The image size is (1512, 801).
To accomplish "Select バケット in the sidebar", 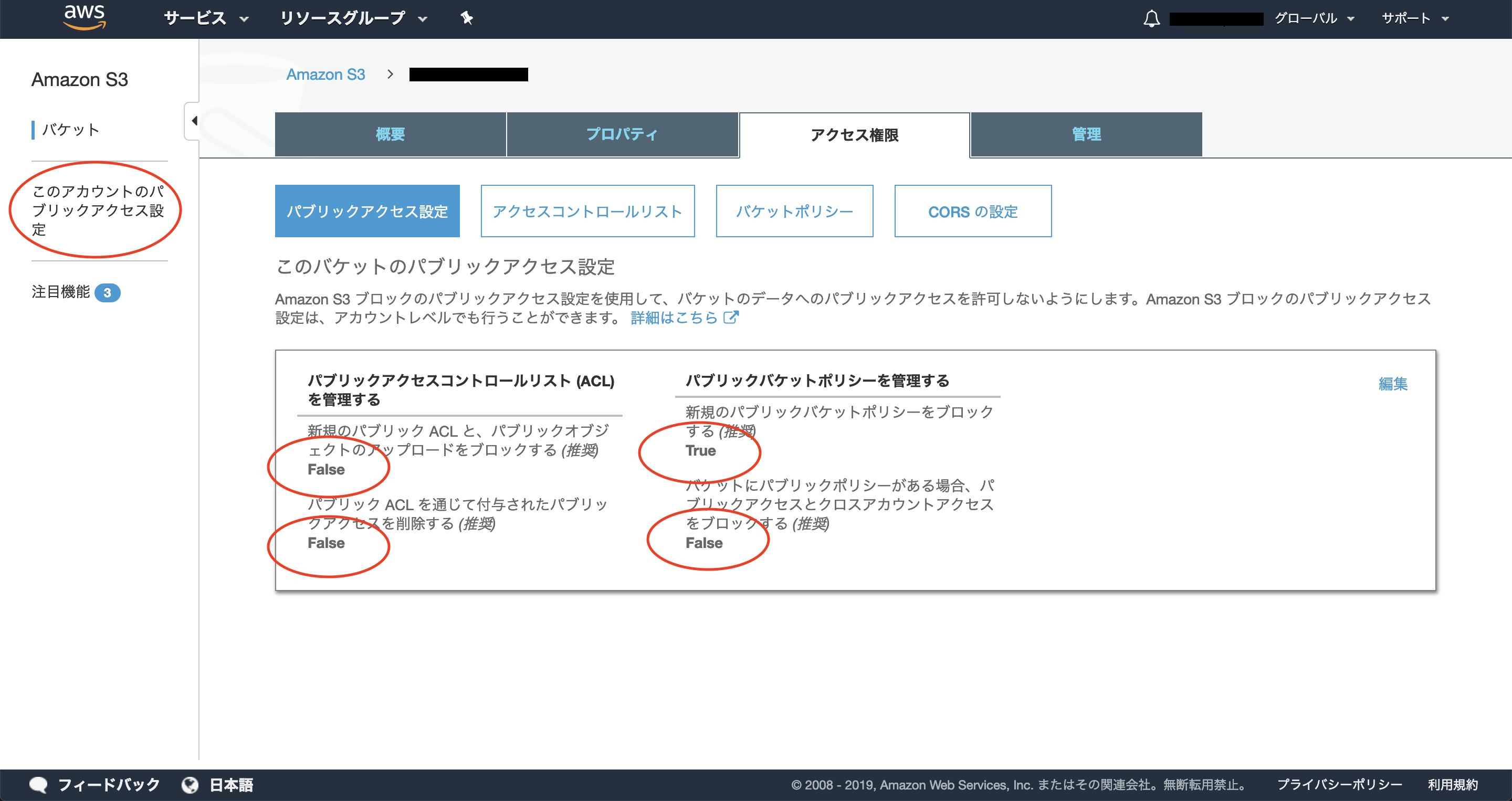I will [71, 130].
